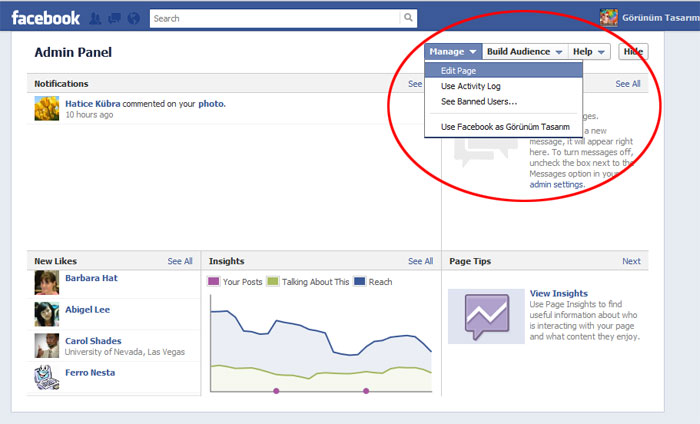Click the View Insights chart icon
Image resolution: width=700 pixels, height=424 pixels.
tap(487, 316)
